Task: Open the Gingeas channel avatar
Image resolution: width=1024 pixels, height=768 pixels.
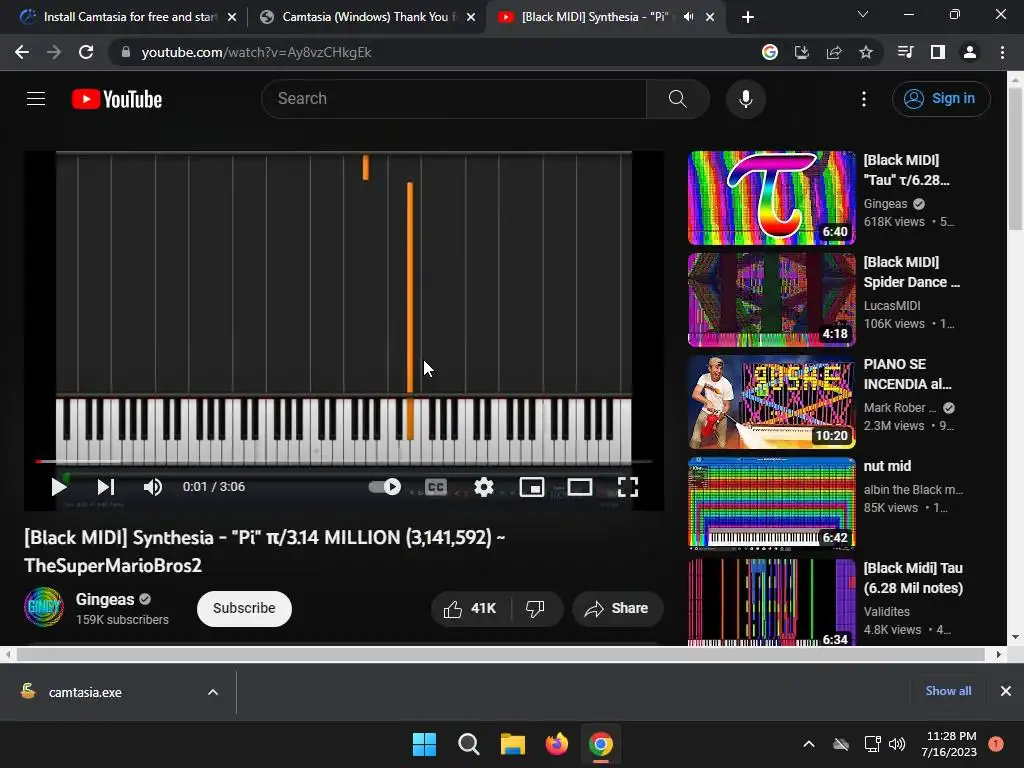Action: click(44, 607)
